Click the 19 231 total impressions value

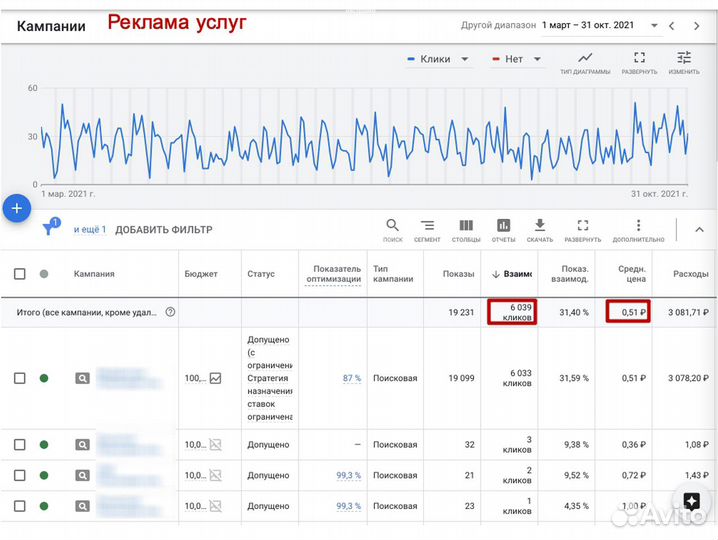(x=461, y=312)
